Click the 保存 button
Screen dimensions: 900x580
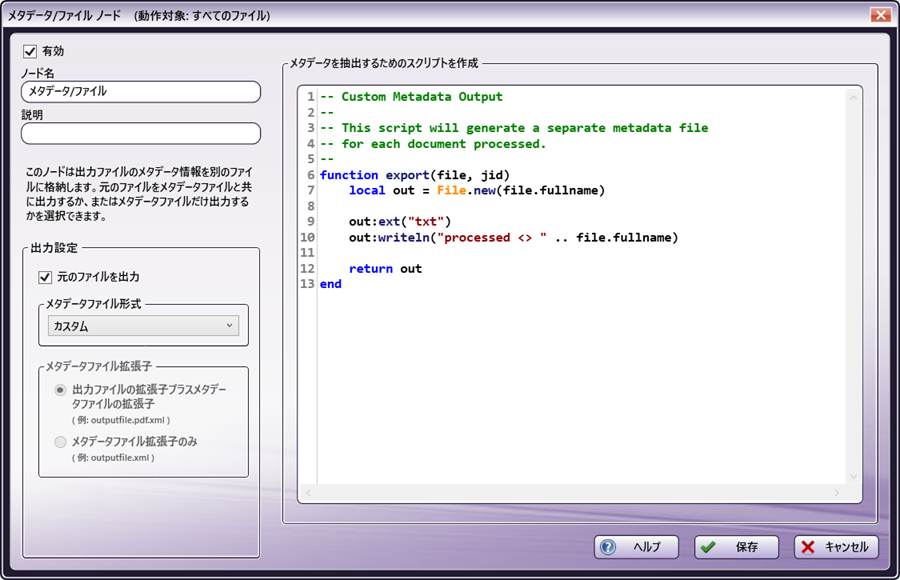[x=736, y=547]
